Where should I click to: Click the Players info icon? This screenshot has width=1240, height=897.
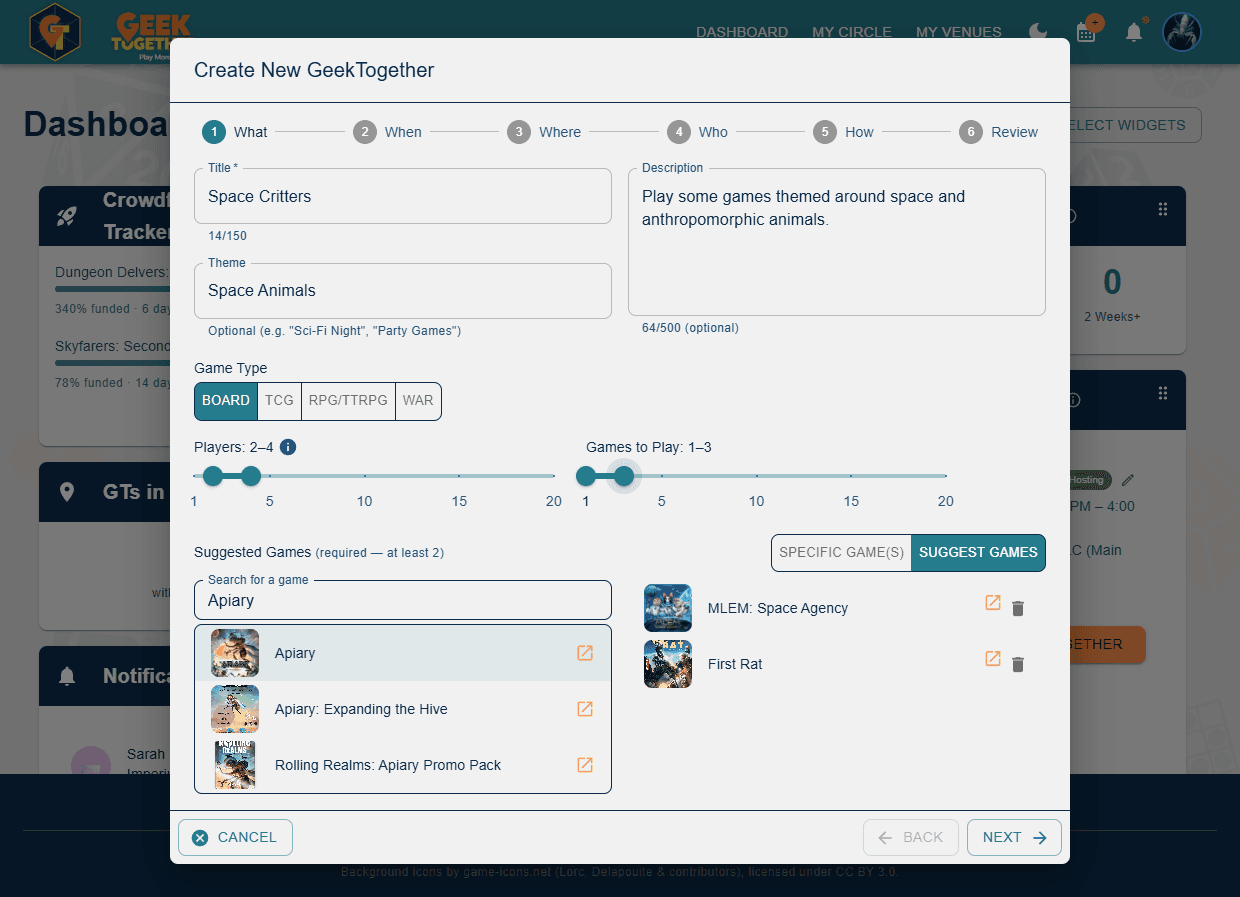point(288,447)
